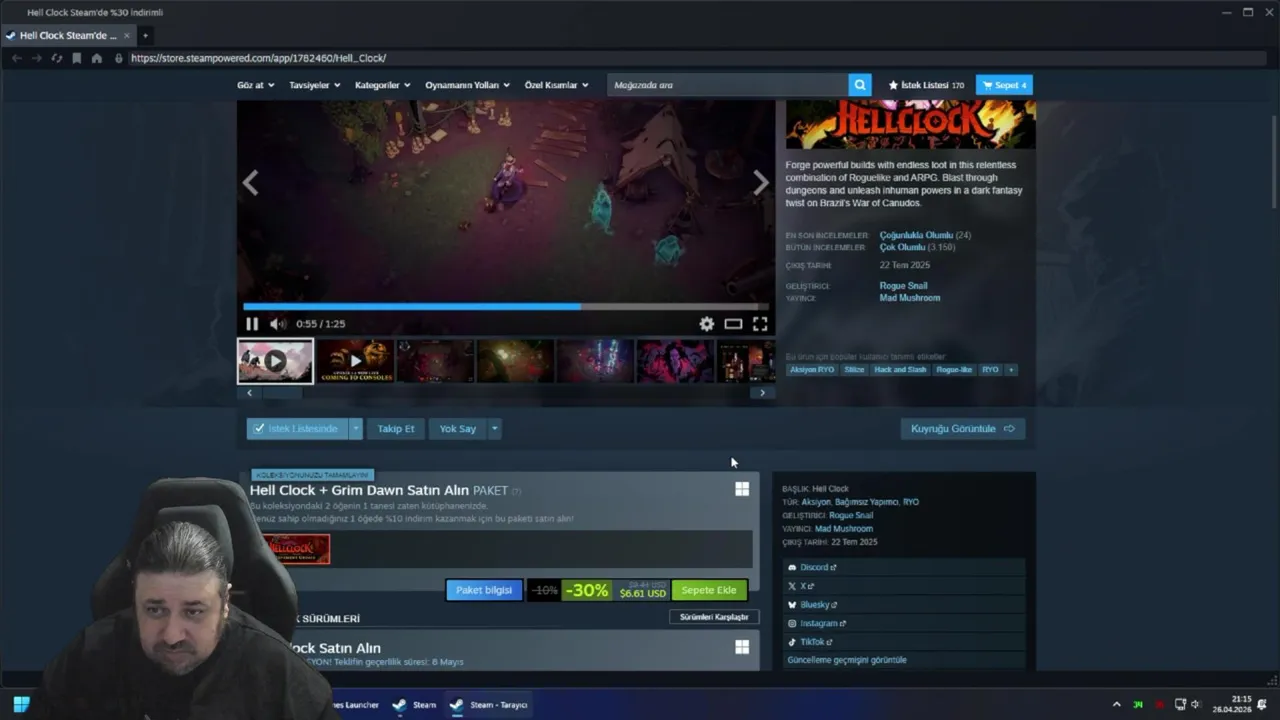Click the Paket bilgisi button
Image resolution: width=1280 pixels, height=720 pixels.
tap(484, 590)
